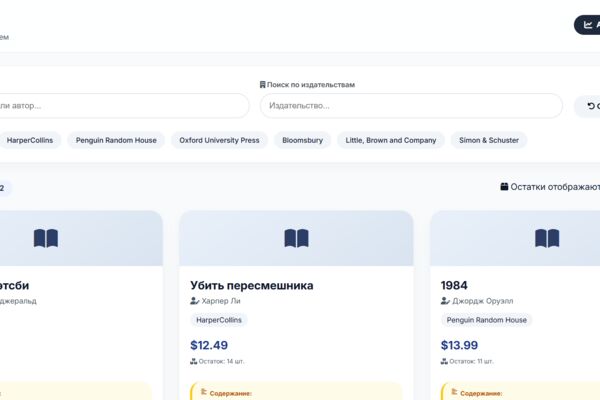The width and height of the screenshot is (600, 400).
Task: Click the box icon beside Остатки отображаются
Action: 504,187
